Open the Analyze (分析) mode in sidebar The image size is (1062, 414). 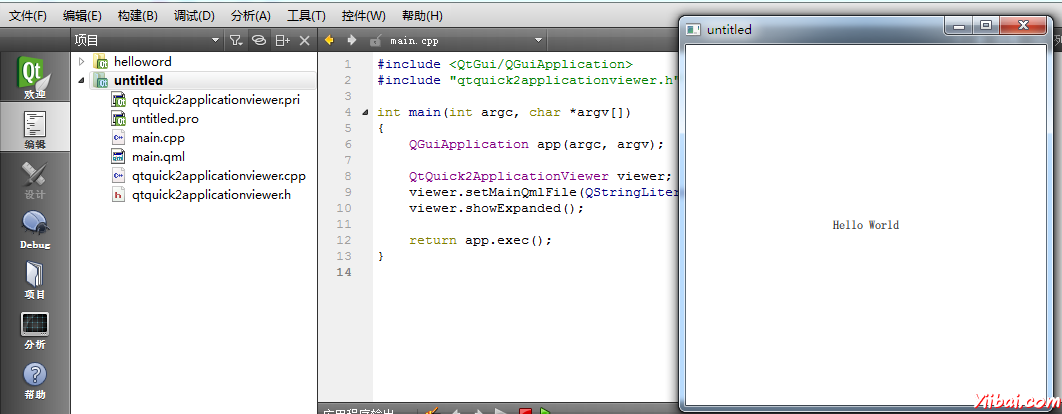[x=34, y=331]
